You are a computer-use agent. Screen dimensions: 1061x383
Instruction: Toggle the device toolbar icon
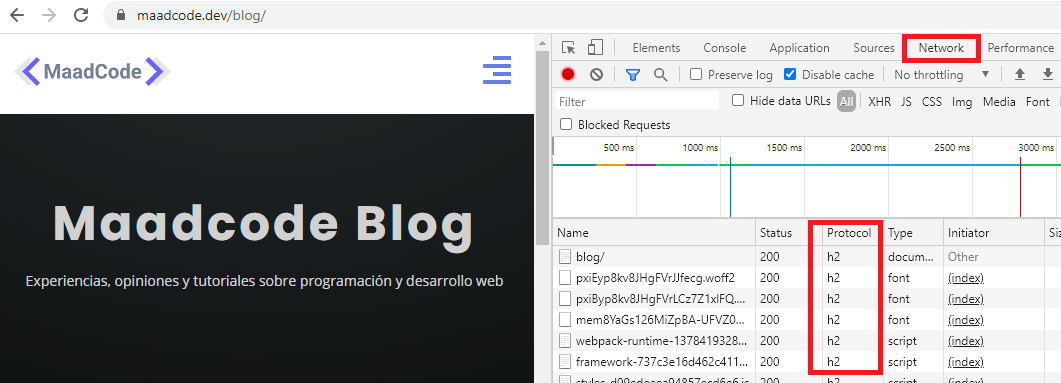[595, 47]
